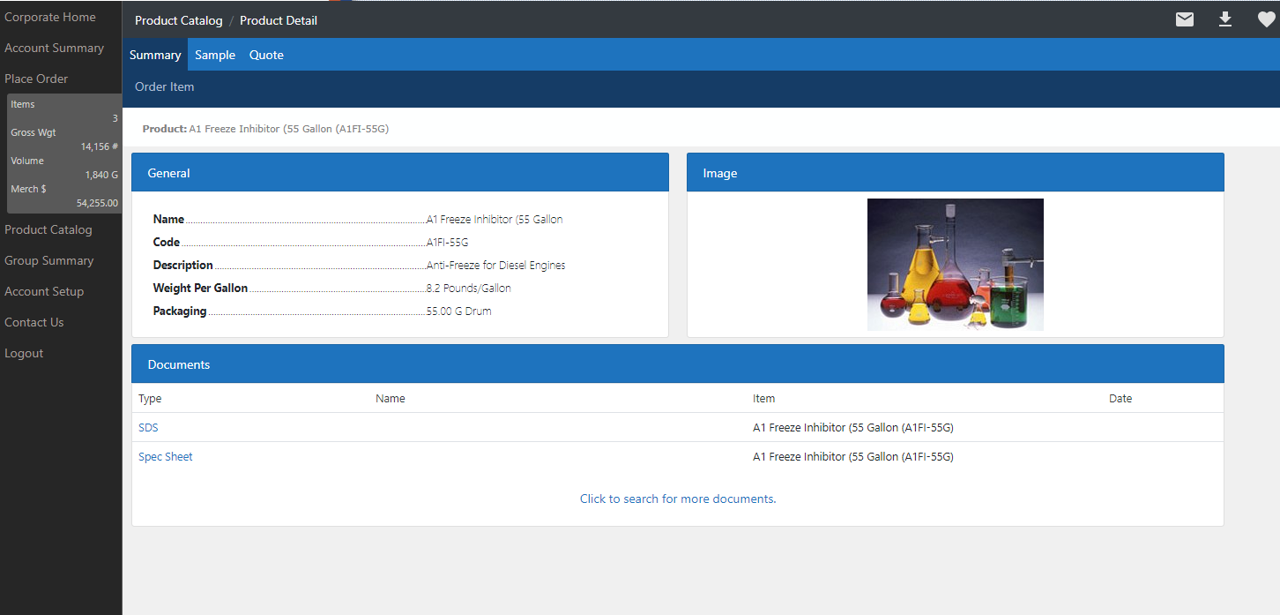The width and height of the screenshot is (1280, 615).
Task: Switch to the Quote tab
Action: click(266, 54)
